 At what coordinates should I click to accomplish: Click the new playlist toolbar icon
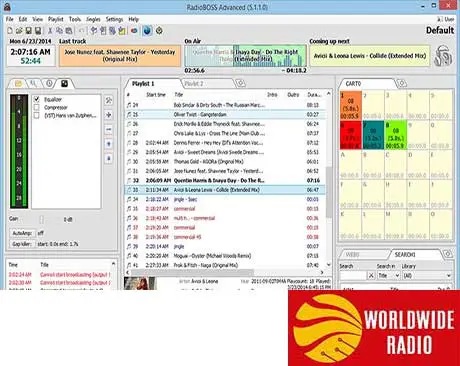click(10, 31)
